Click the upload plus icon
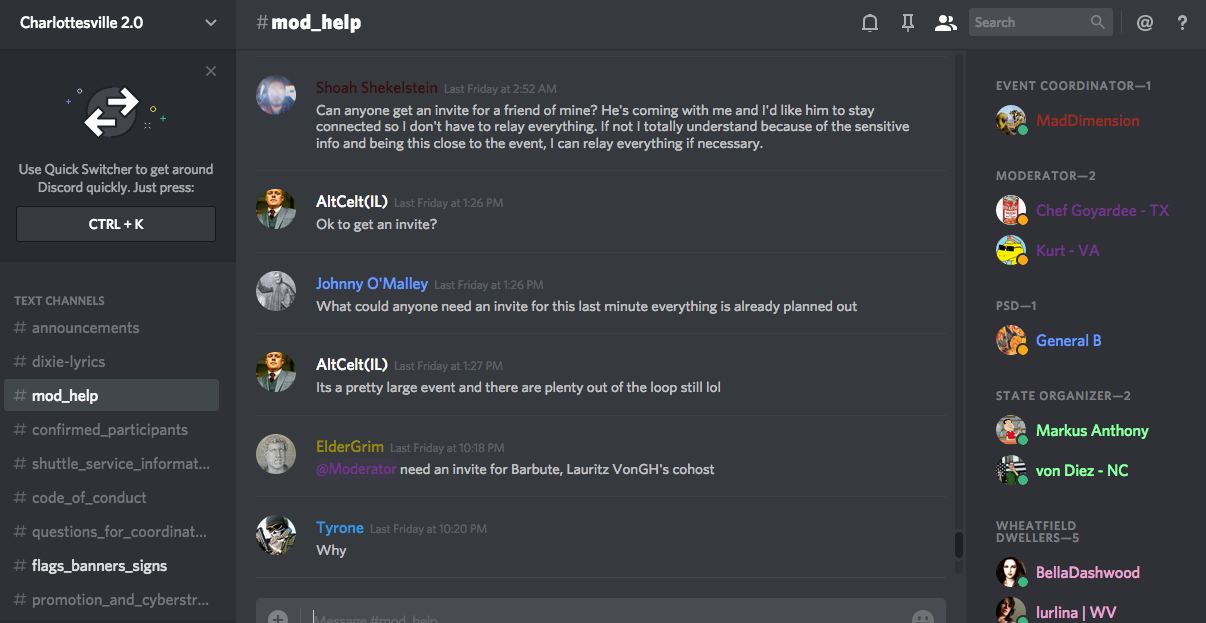 click(278, 617)
